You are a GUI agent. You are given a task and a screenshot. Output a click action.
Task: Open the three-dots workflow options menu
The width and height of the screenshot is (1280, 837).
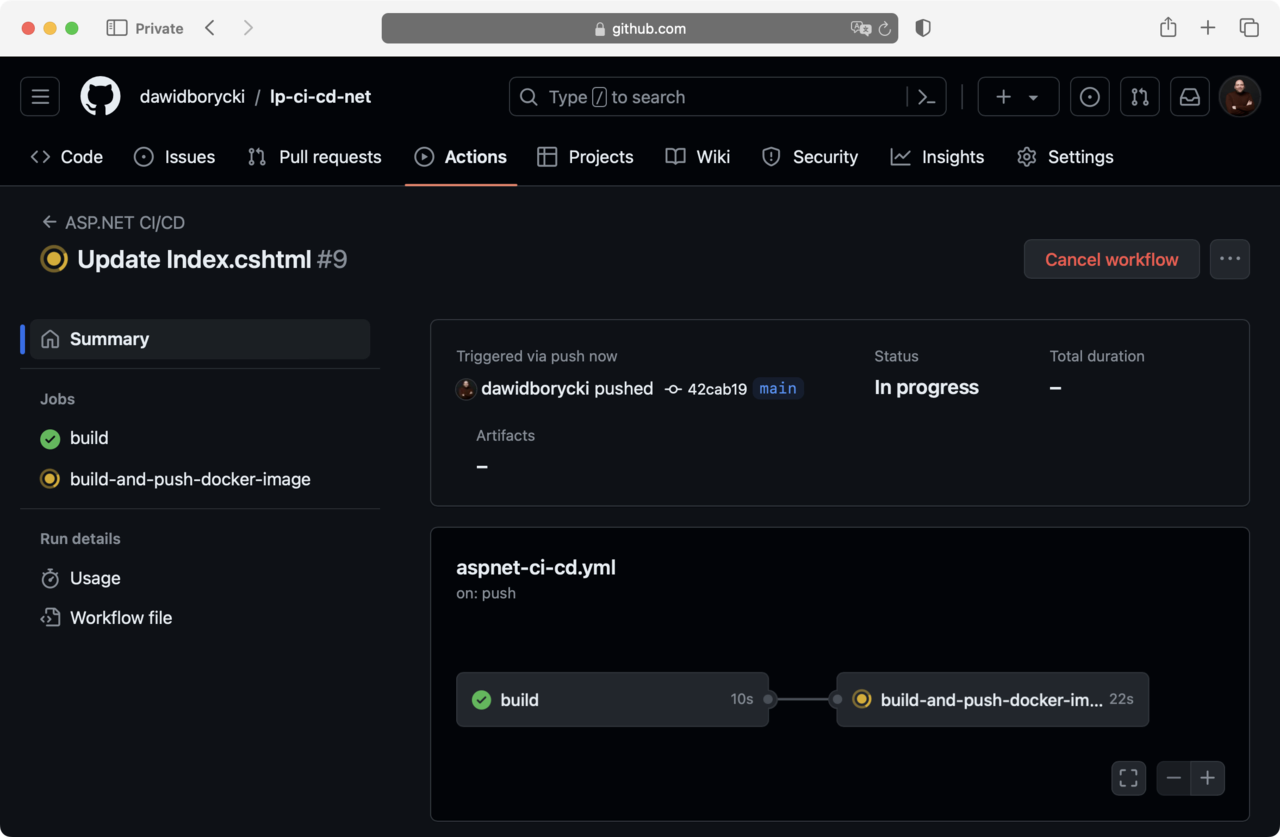[x=1229, y=259]
